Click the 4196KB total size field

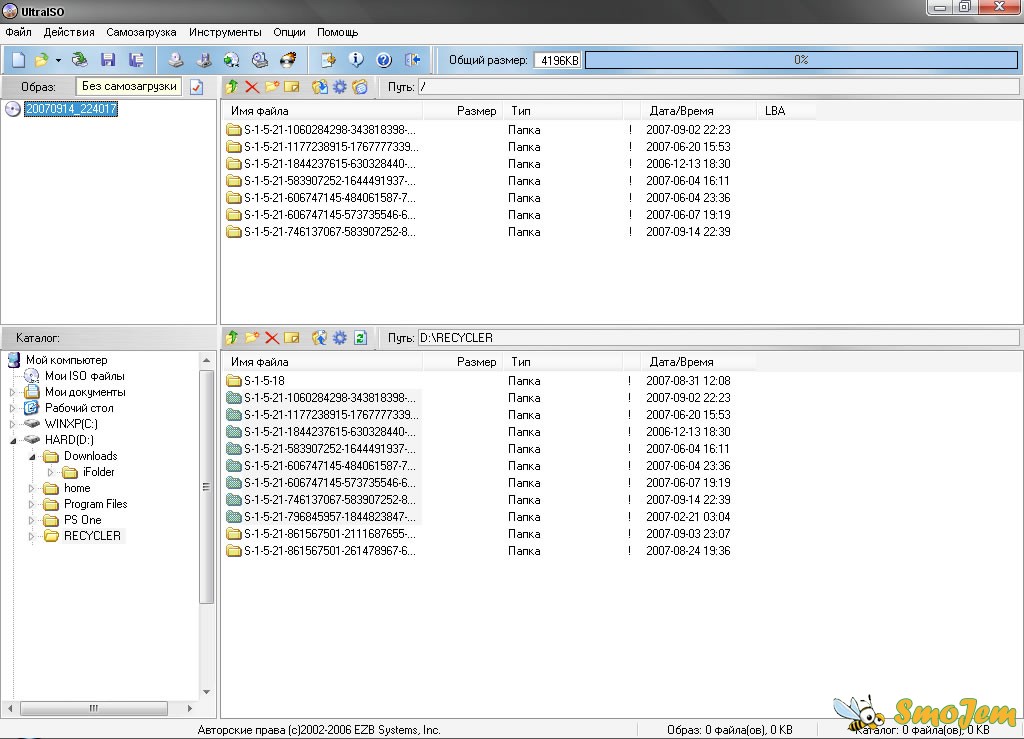(x=558, y=60)
